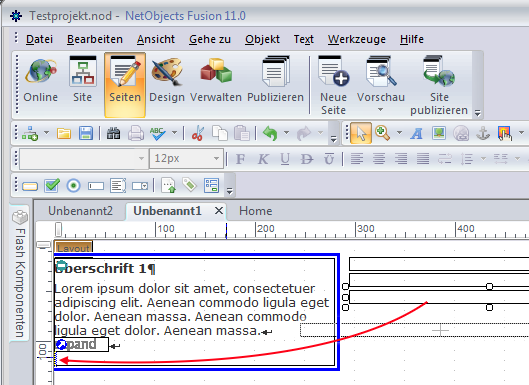Toggle bold F formatting
Viewport: 529px width, 385px height.
tap(240, 159)
